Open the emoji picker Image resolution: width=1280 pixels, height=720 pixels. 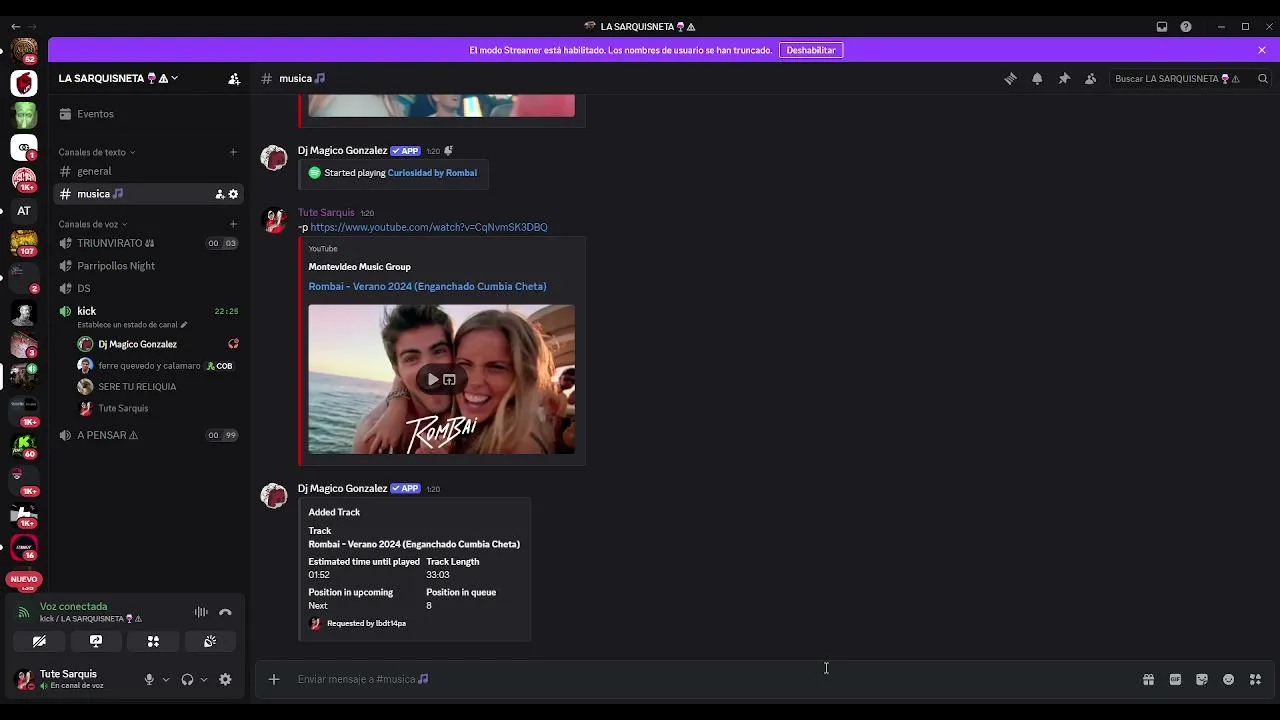point(1229,680)
